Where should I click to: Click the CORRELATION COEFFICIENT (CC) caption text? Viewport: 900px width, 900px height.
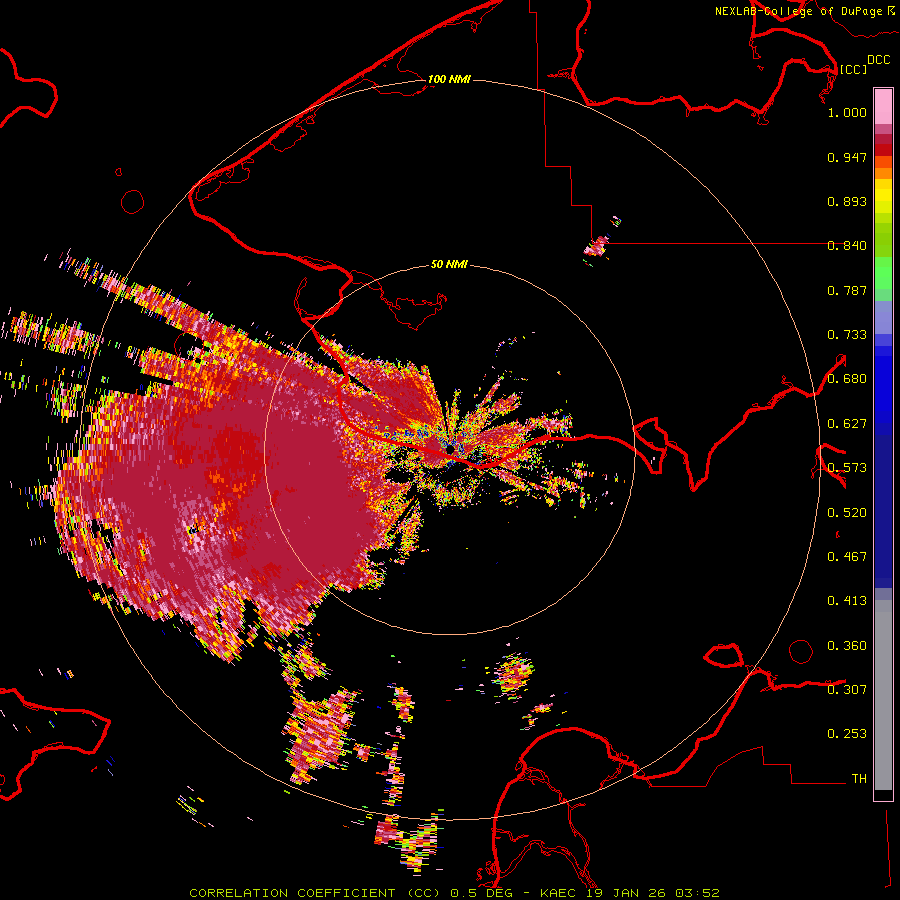point(316,893)
